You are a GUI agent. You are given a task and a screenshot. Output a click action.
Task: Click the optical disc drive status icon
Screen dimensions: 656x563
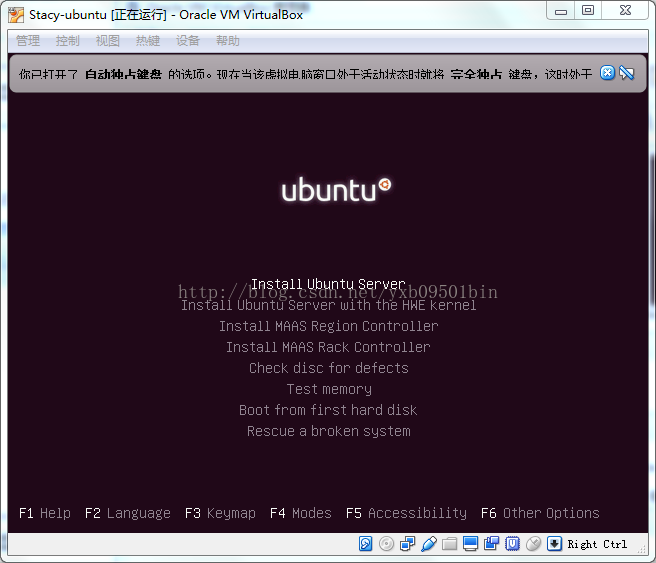coord(386,544)
